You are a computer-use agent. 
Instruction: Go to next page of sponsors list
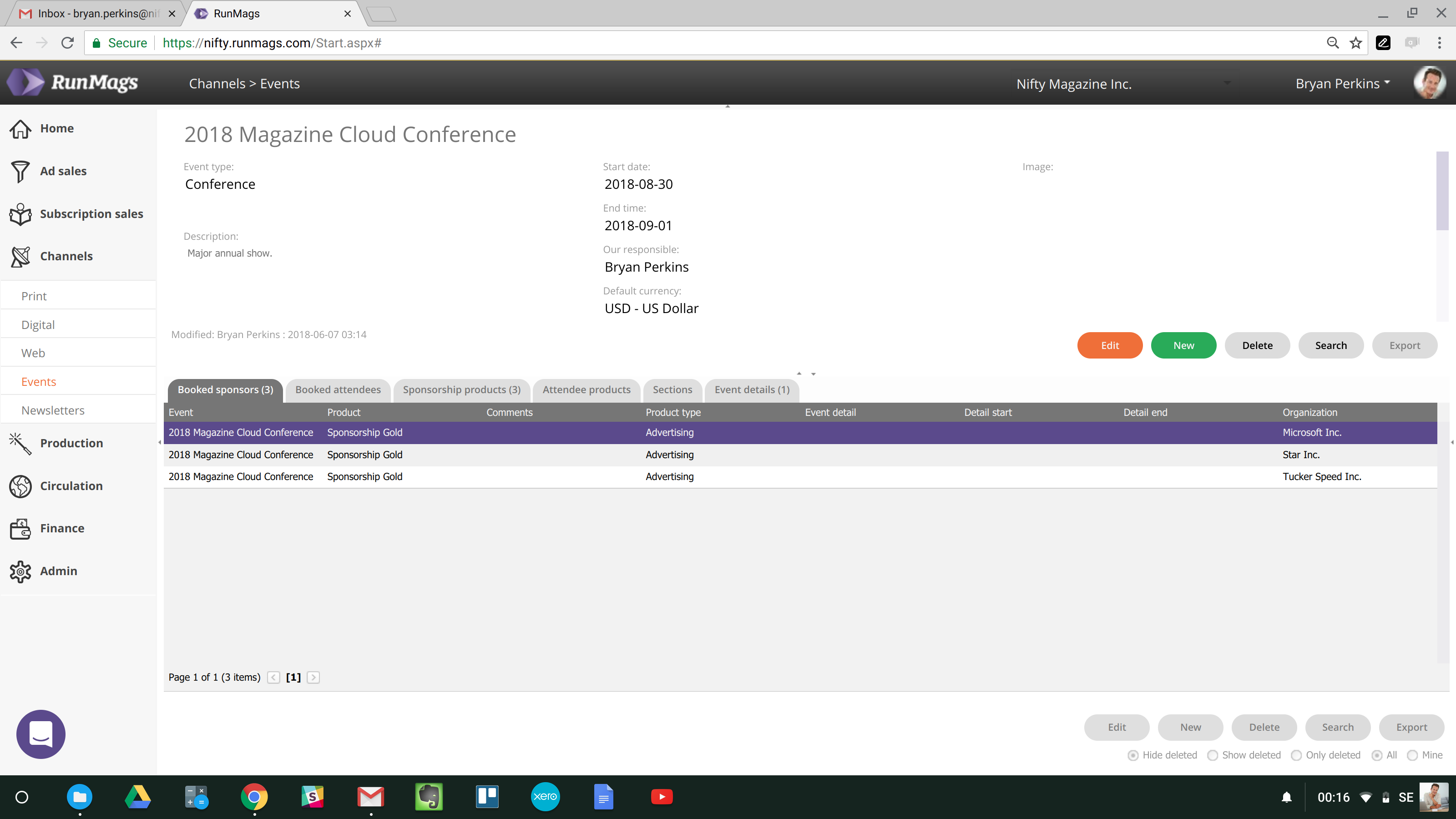[313, 677]
